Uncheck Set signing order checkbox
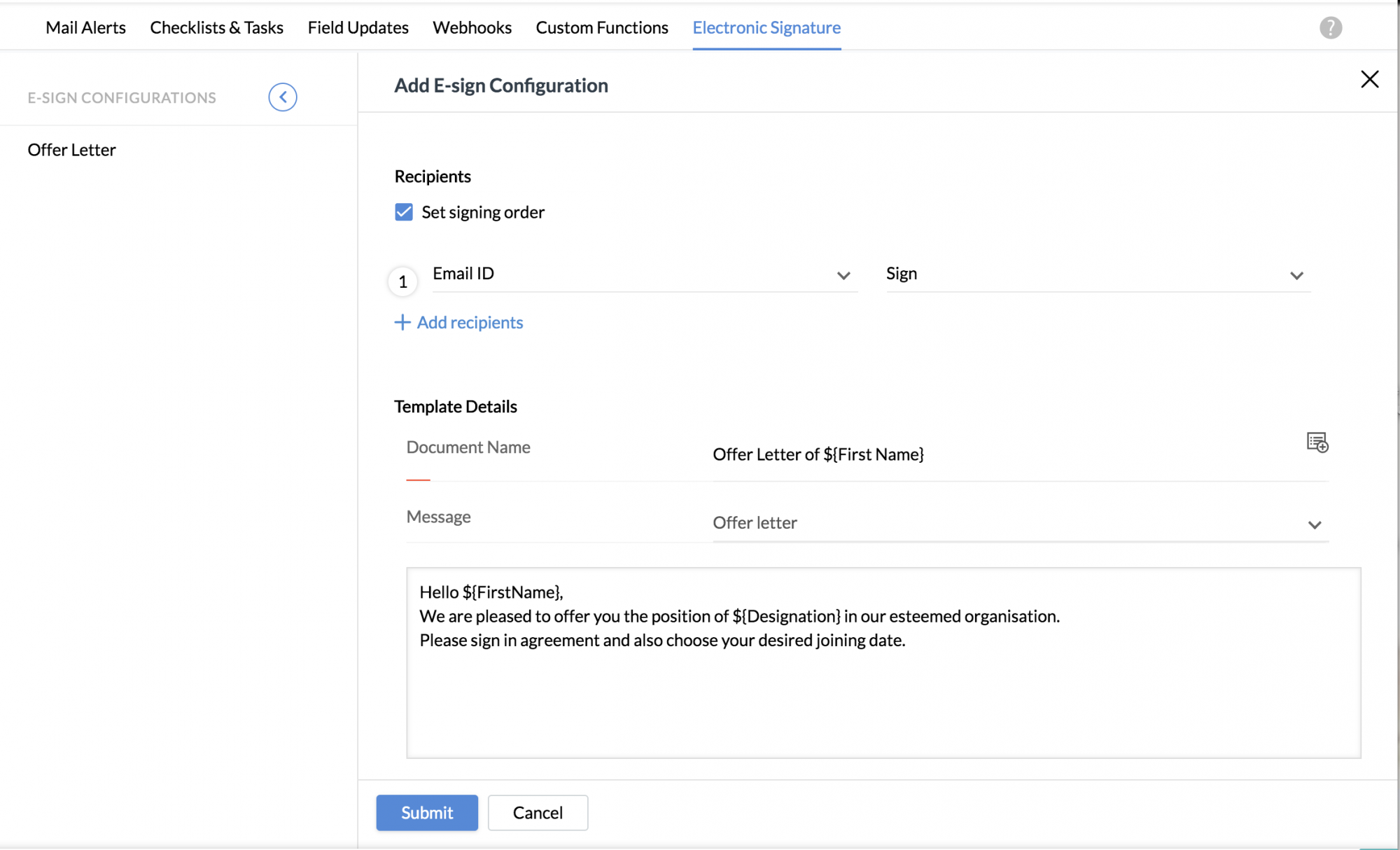The height and width of the screenshot is (850, 1400). pos(404,212)
